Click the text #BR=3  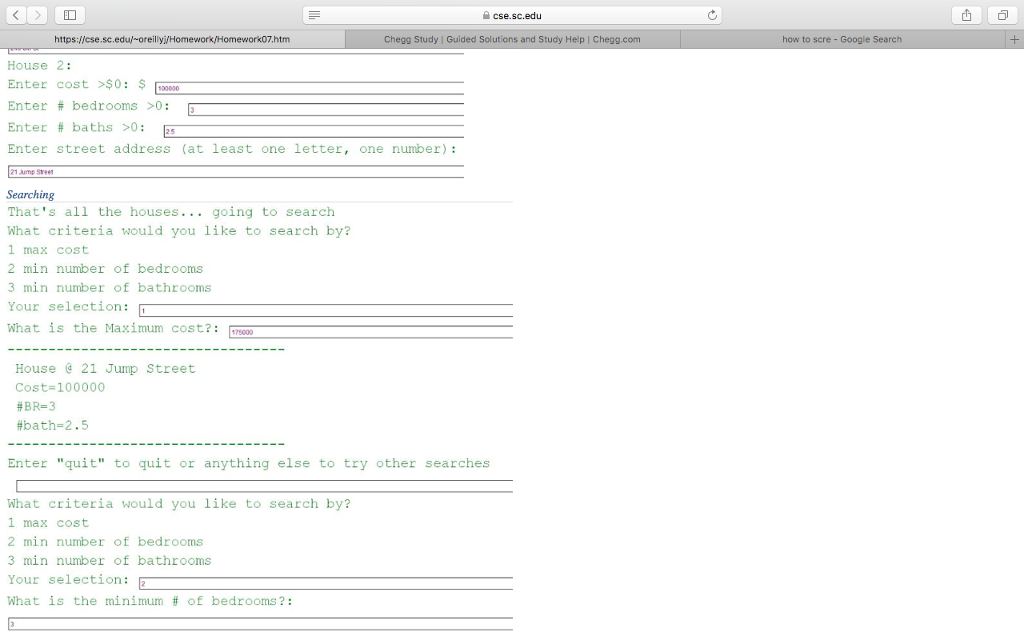point(36,406)
